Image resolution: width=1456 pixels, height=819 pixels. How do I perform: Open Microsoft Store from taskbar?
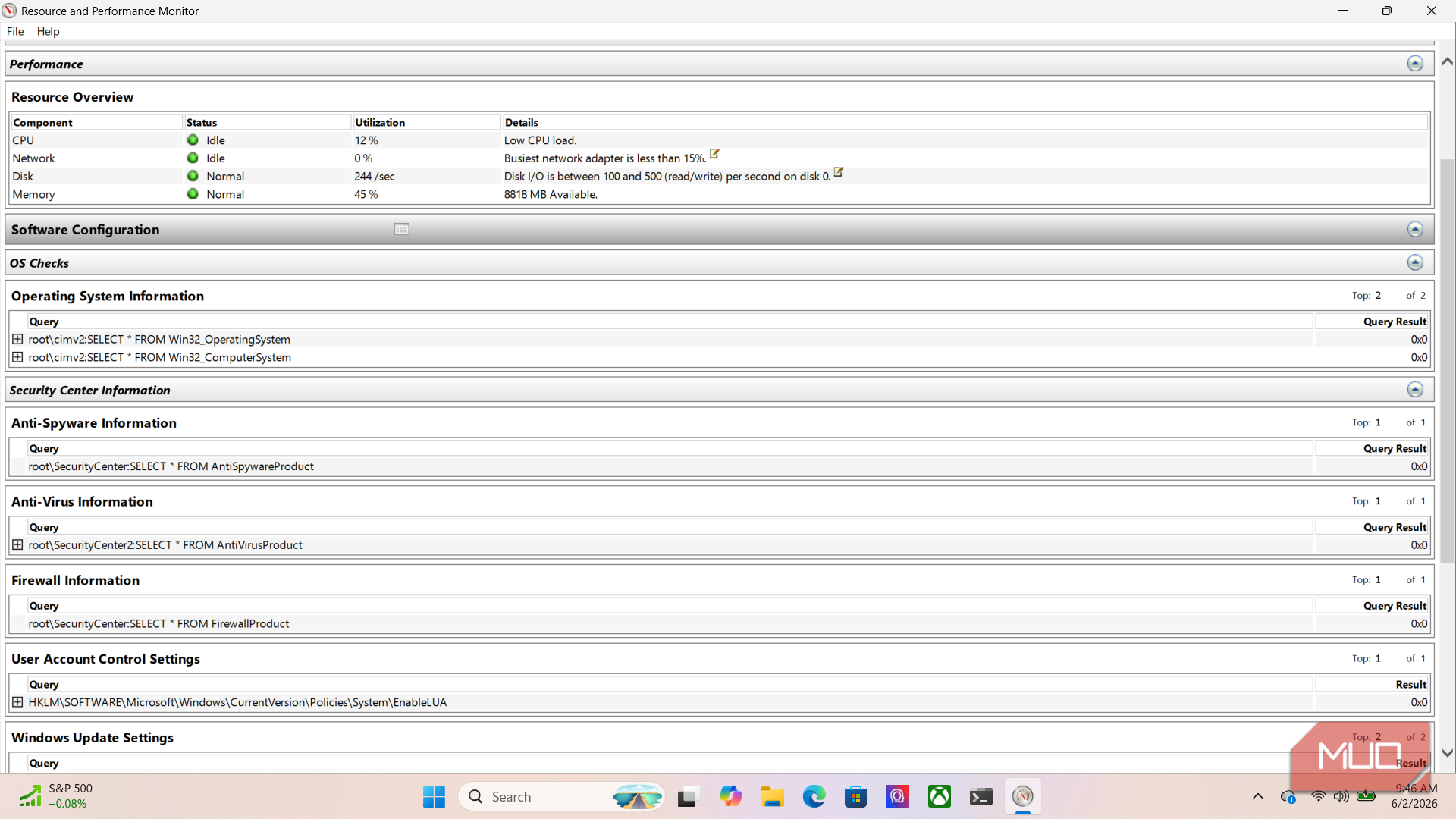pos(856,797)
